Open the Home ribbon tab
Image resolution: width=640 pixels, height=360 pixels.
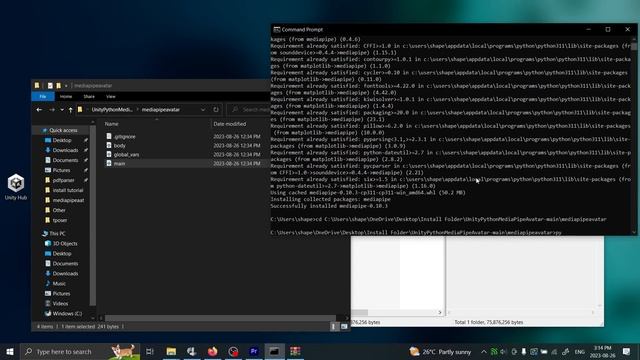click(x=66, y=97)
